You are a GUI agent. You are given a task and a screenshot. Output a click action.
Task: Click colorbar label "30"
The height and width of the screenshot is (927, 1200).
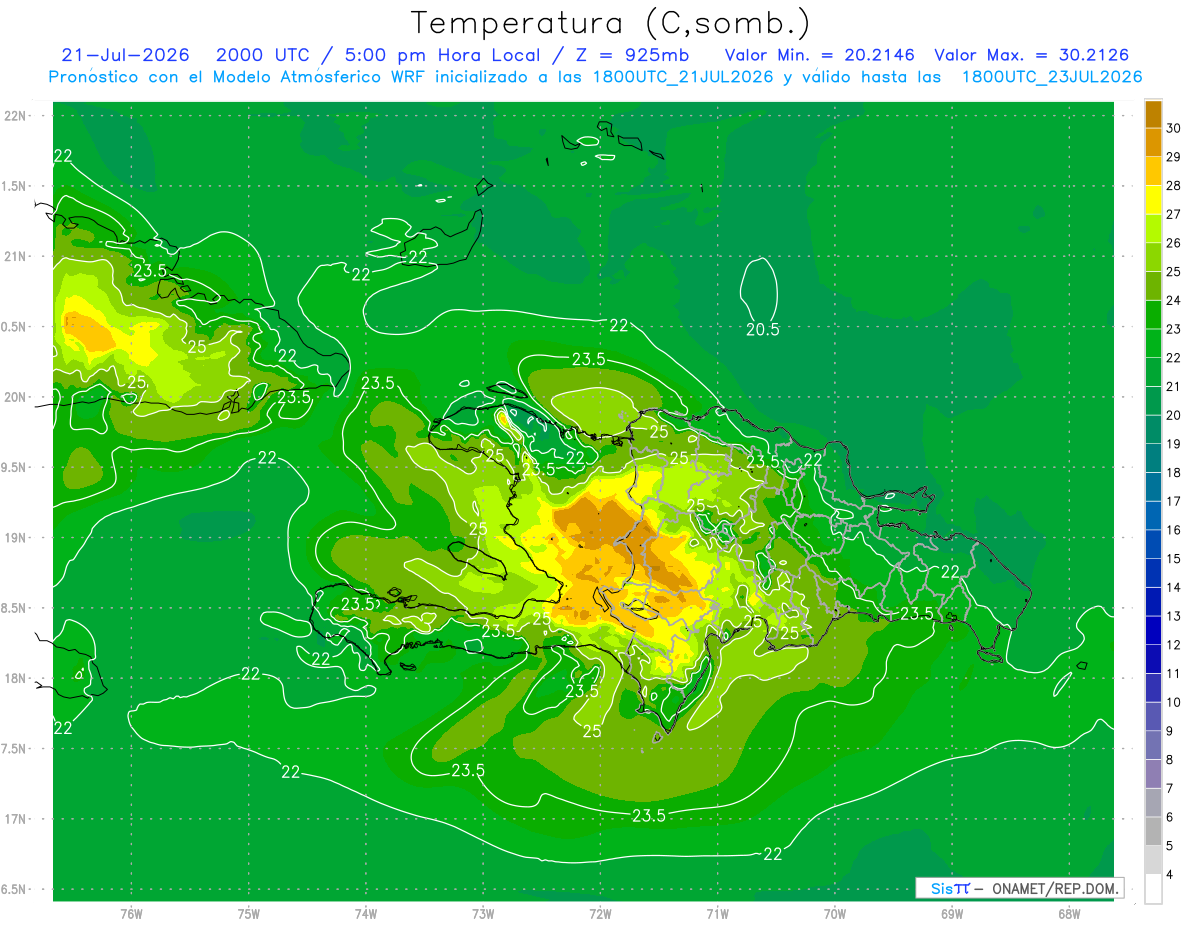point(1174,128)
